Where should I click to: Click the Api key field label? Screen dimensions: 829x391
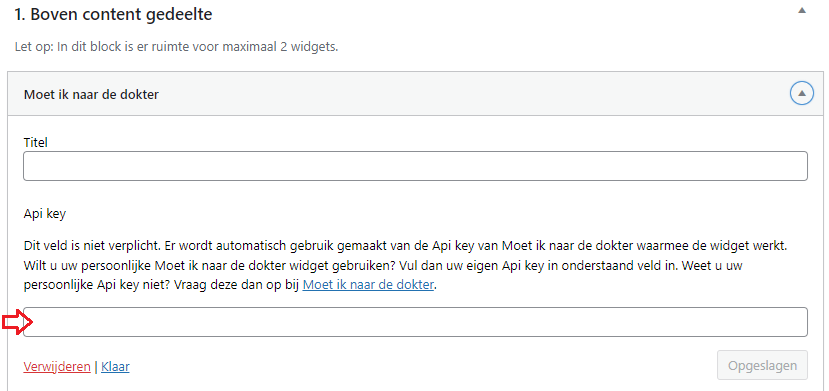click(45, 214)
